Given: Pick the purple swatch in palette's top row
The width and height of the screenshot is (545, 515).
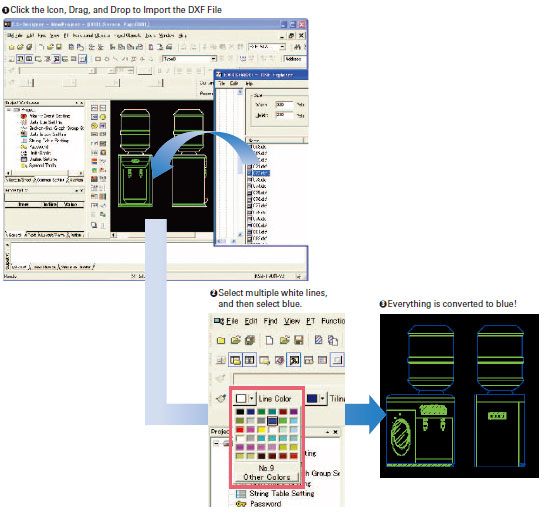Looking at the screenshot, I should tap(294, 412).
